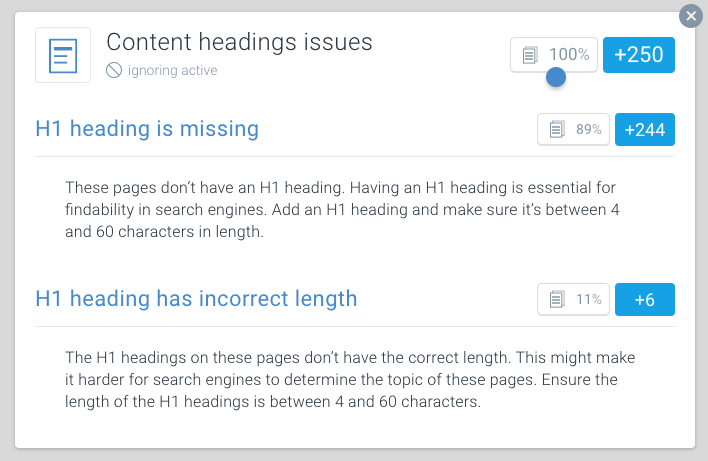Click the ignoring active label
The width and height of the screenshot is (708, 461).
click(x=172, y=70)
